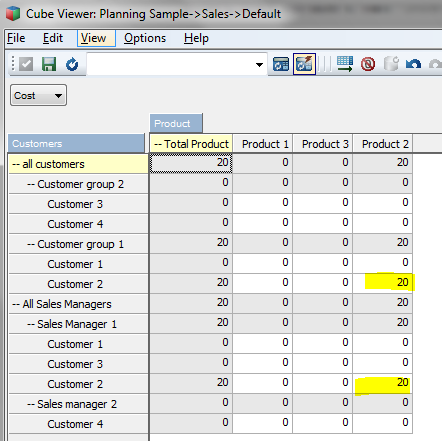Screen dimensions: 442x441
Task: Click the grayed checkmark commit icon
Action: (x=26, y=64)
